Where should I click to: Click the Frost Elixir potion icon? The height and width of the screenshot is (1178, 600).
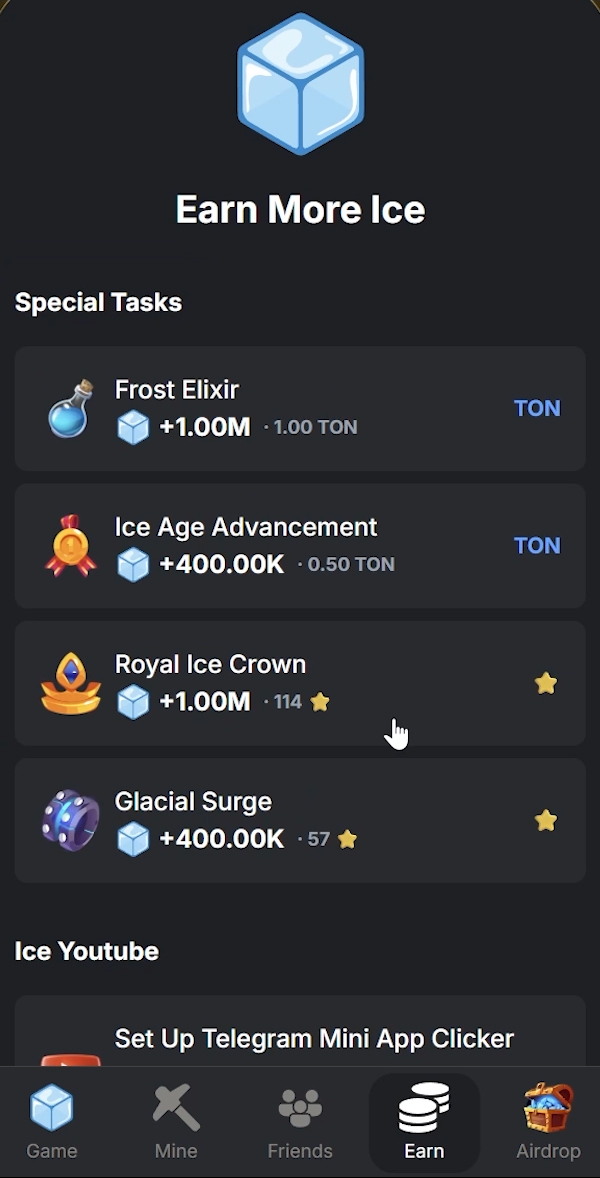click(x=68, y=408)
